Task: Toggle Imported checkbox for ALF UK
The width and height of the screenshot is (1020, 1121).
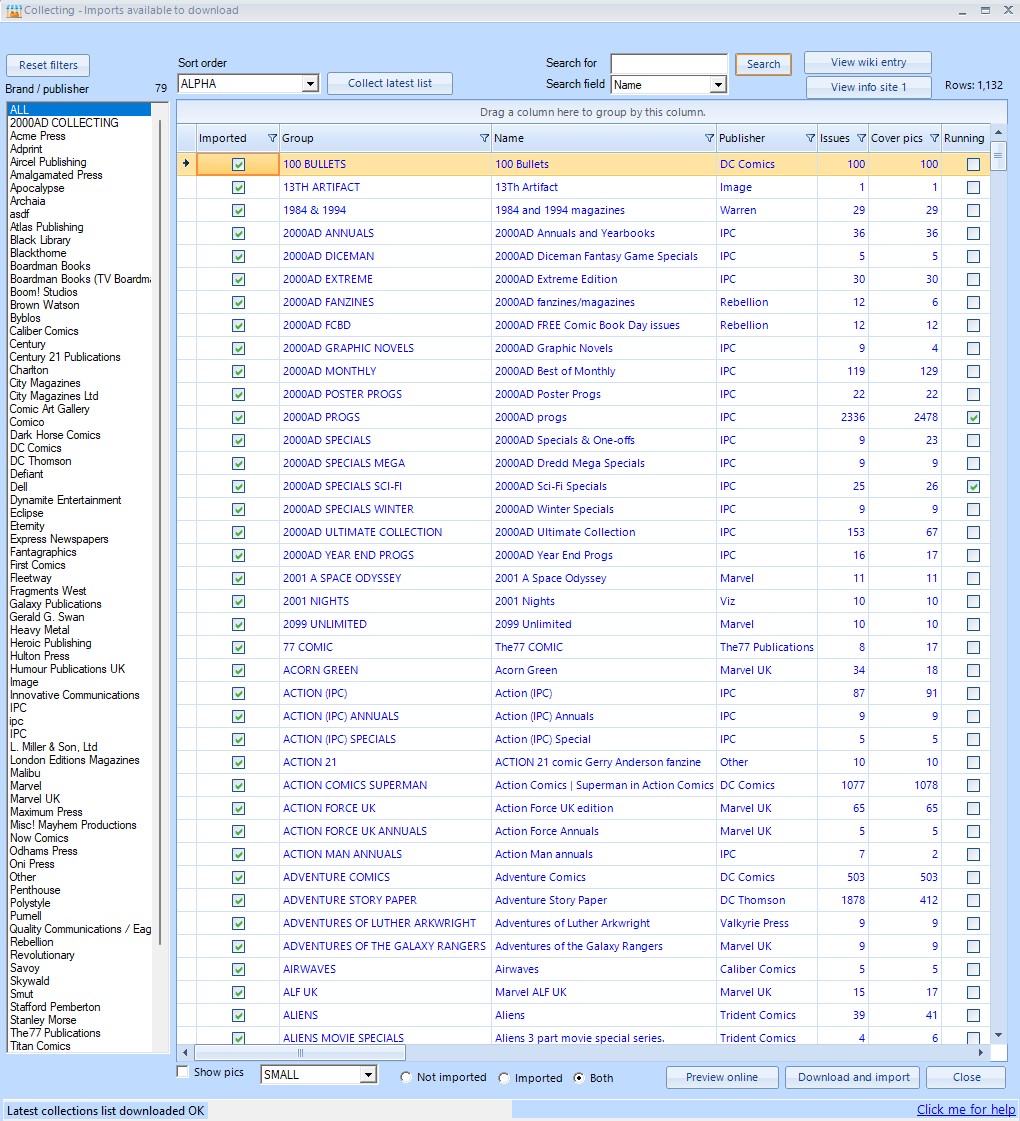Action: pyautogui.click(x=238, y=993)
